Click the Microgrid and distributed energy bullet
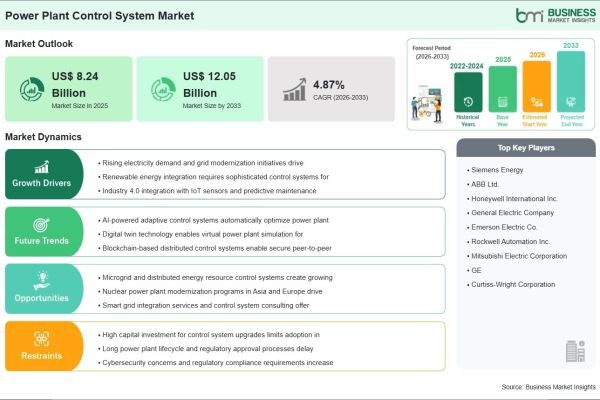The height and width of the screenshot is (400, 600). click(215, 278)
